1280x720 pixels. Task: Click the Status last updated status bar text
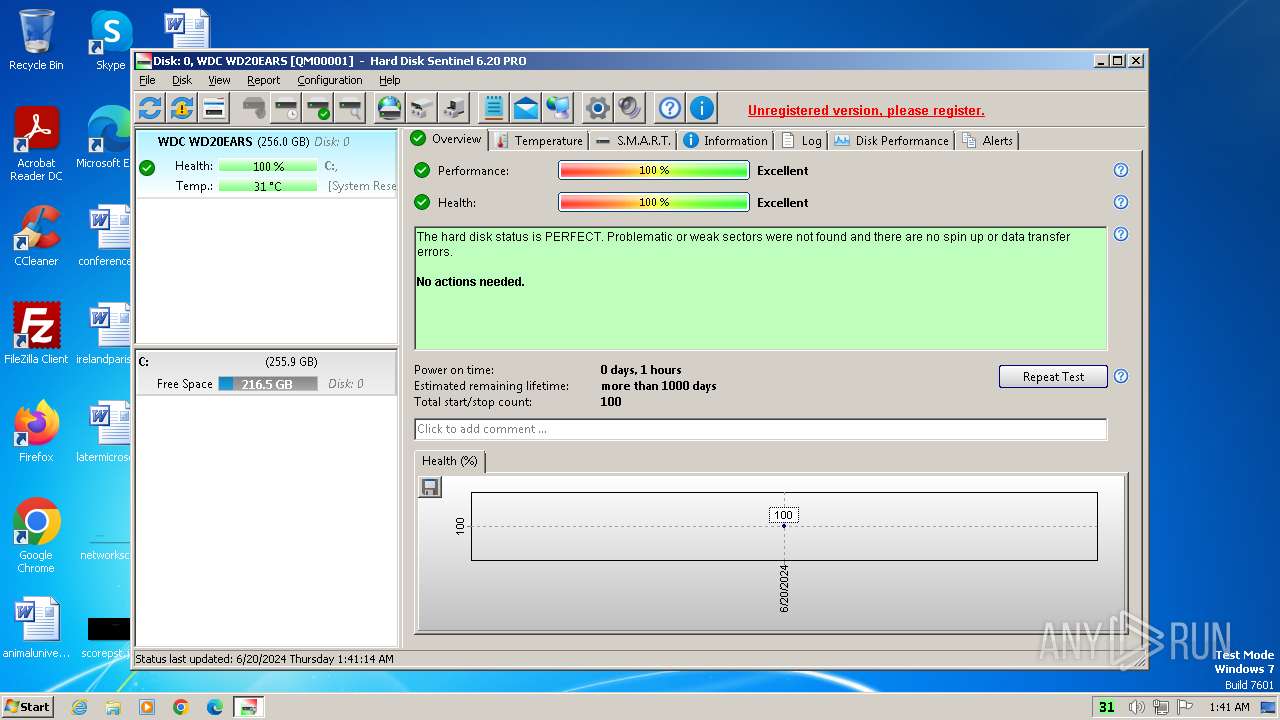[x=265, y=659]
